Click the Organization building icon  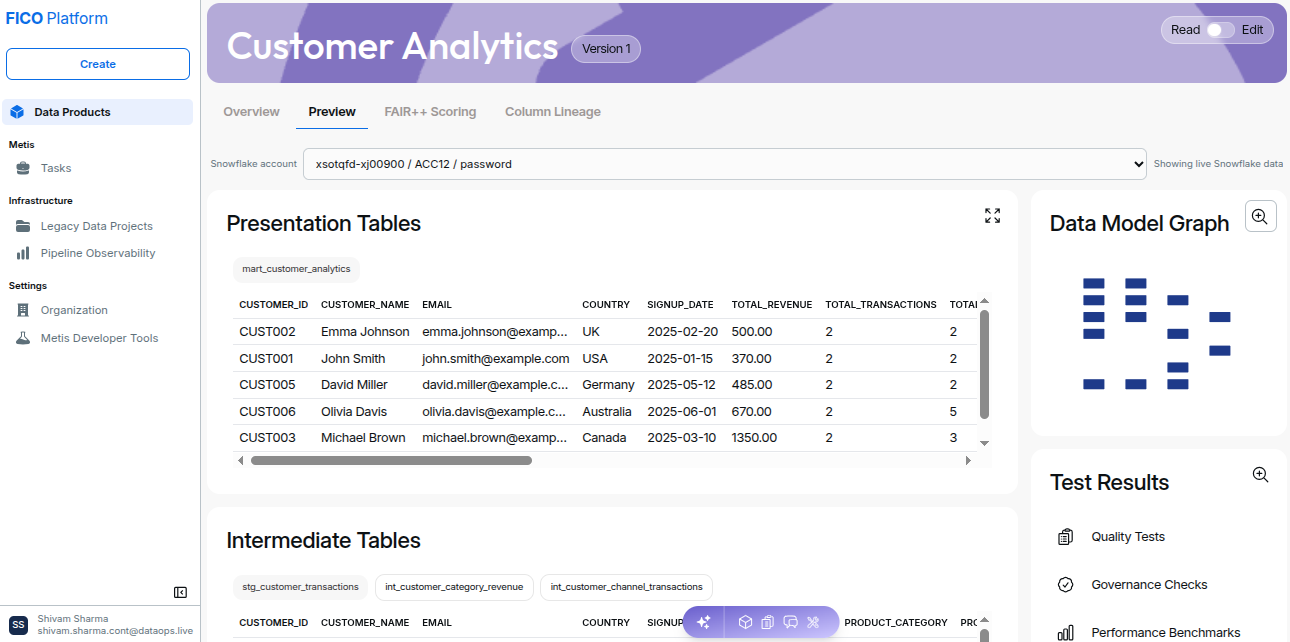23,310
